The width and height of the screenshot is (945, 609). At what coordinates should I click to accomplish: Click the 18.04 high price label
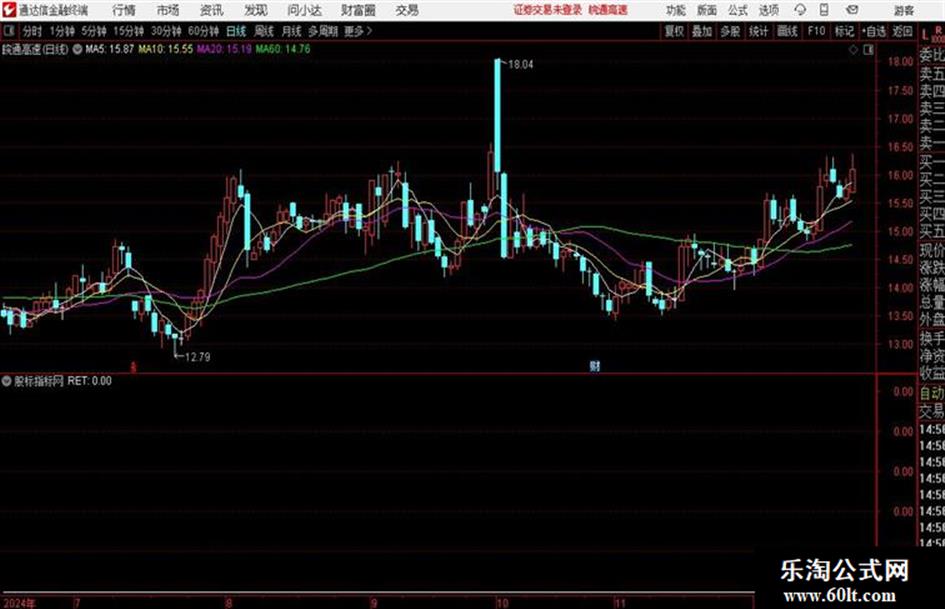pos(521,64)
